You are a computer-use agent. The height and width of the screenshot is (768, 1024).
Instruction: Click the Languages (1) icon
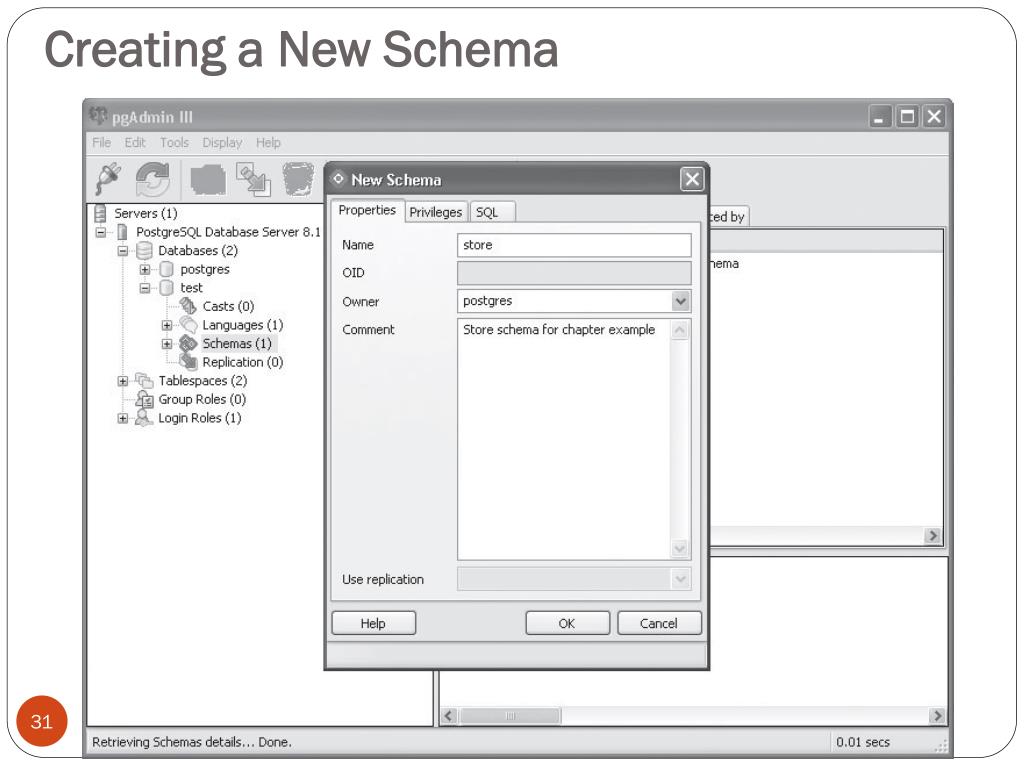click(188, 325)
